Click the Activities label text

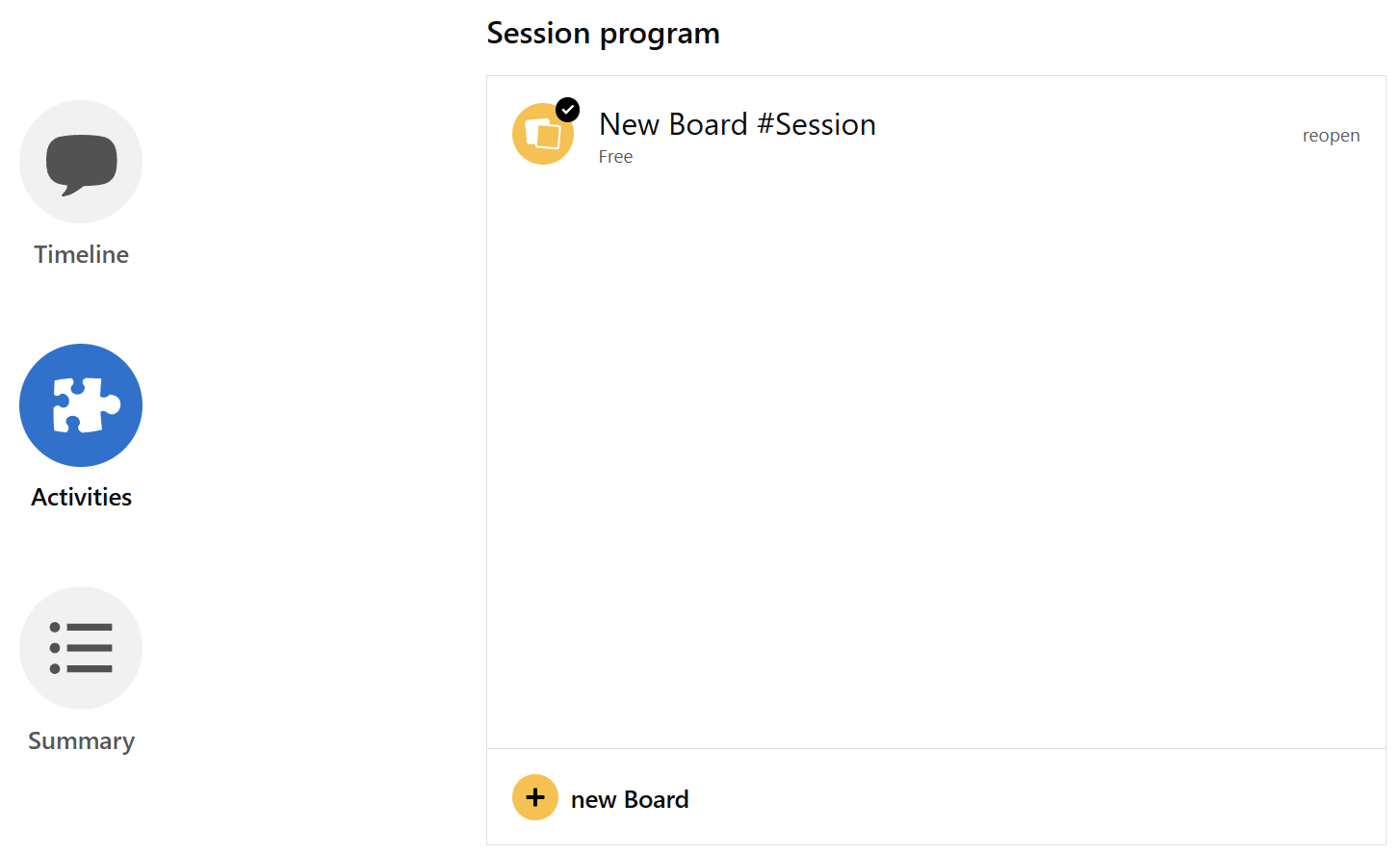pyautogui.click(x=81, y=497)
